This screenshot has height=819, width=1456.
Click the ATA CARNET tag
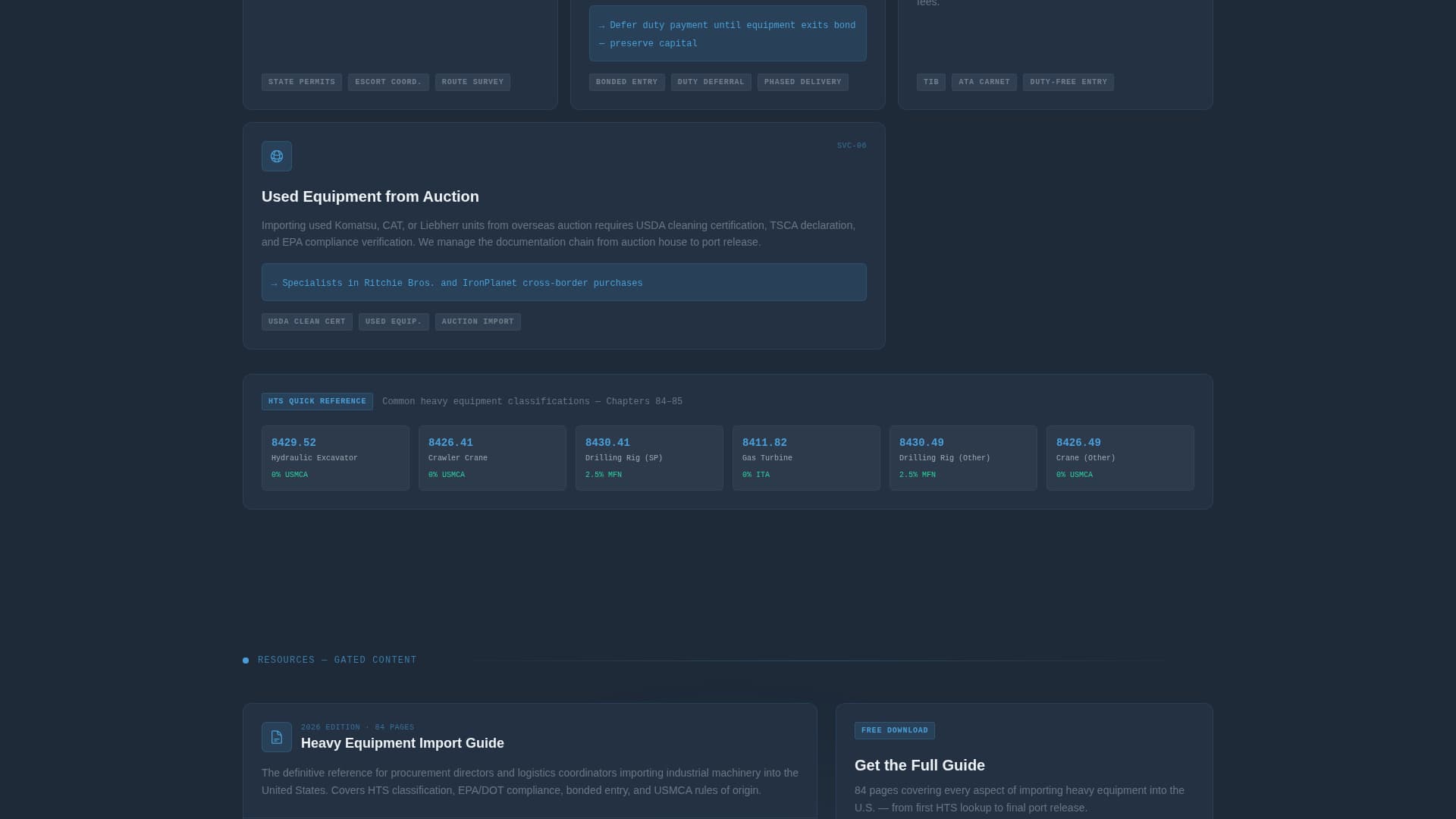point(984,82)
